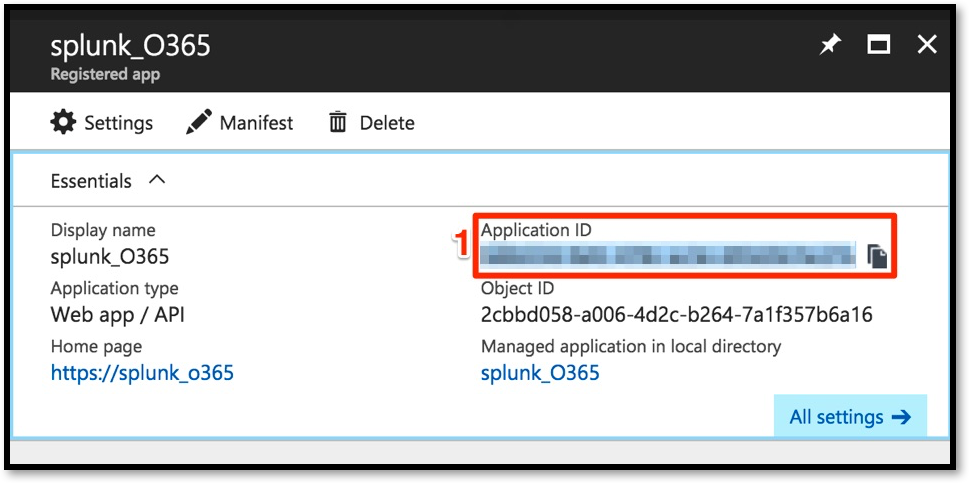969x483 pixels.
Task: Maximize the splunk_O365 blade
Action: coord(878,45)
